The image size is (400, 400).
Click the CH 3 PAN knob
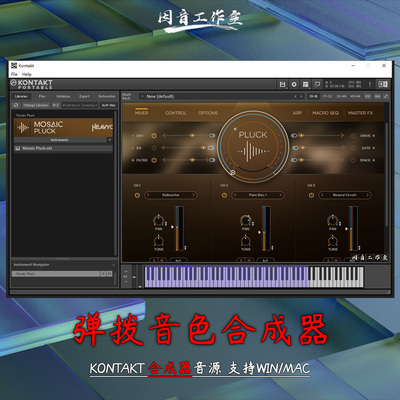pos(333,220)
